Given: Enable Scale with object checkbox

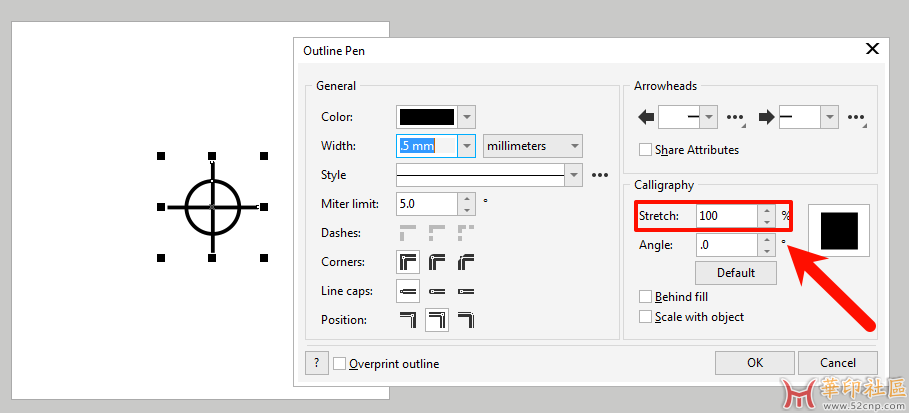Looking at the screenshot, I should tap(646, 317).
